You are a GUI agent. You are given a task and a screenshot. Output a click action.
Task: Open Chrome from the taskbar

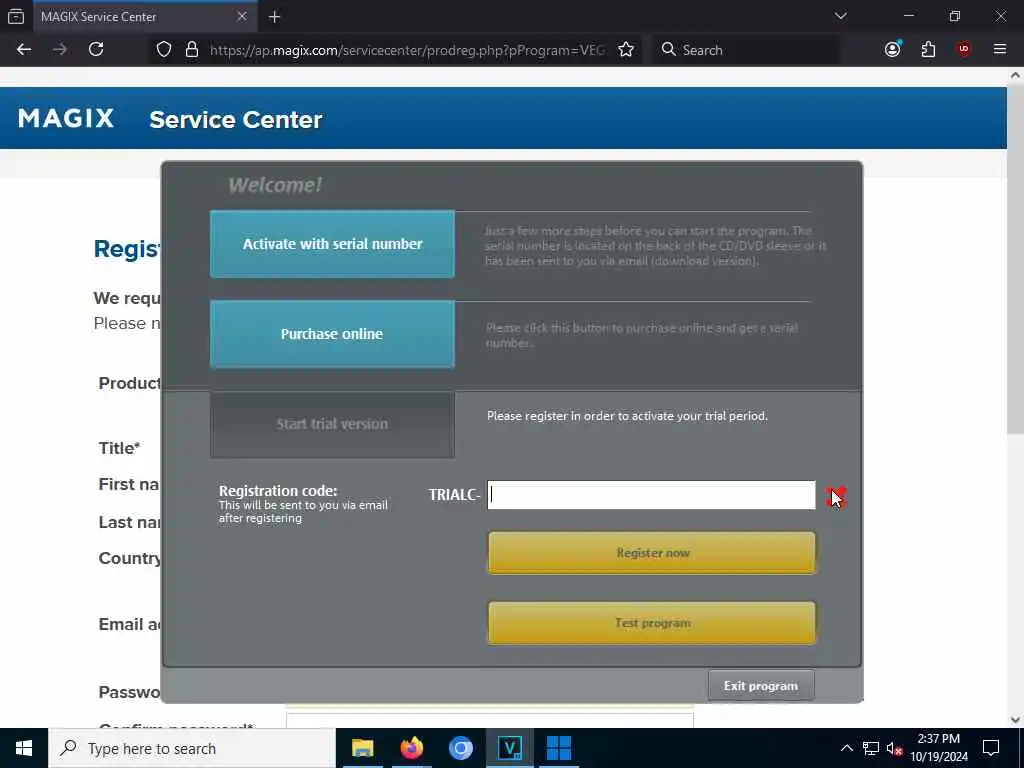460,748
